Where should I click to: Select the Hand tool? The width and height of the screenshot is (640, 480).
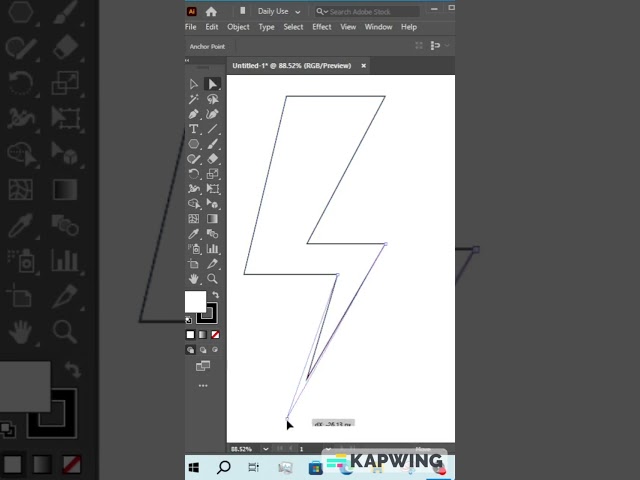193,279
